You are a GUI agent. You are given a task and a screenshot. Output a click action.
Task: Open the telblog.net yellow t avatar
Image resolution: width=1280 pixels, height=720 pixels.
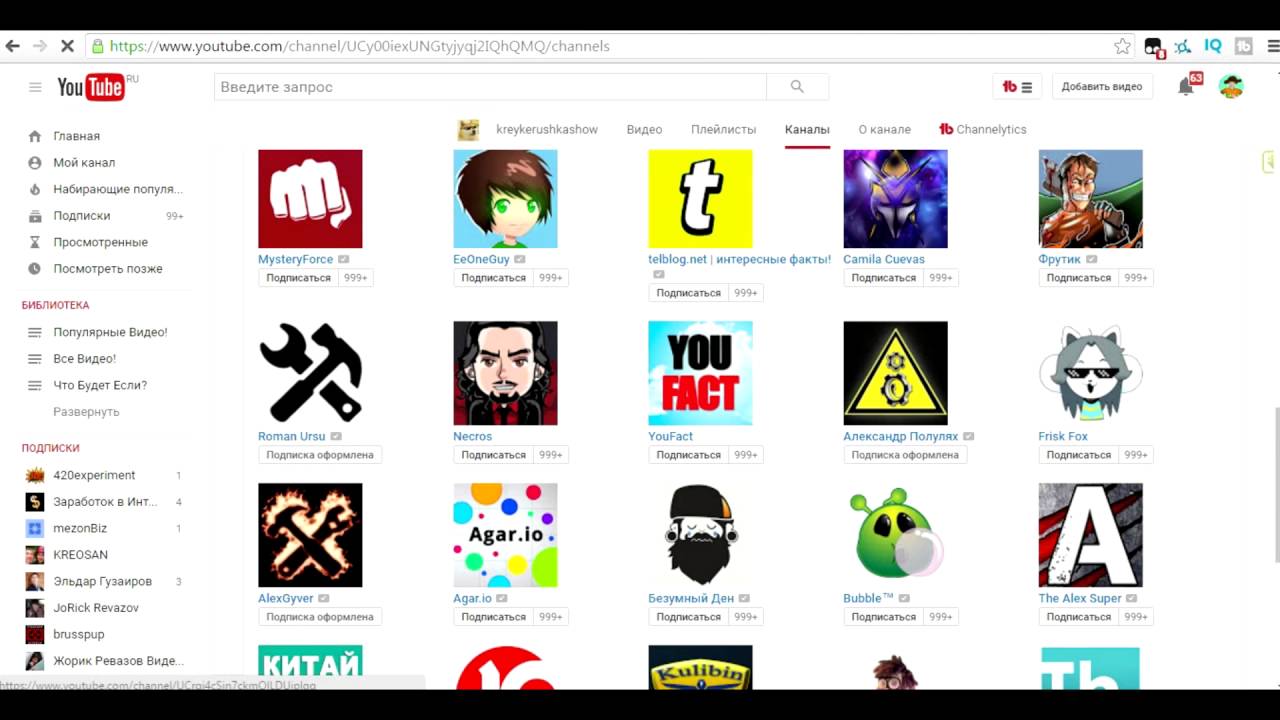[700, 199]
